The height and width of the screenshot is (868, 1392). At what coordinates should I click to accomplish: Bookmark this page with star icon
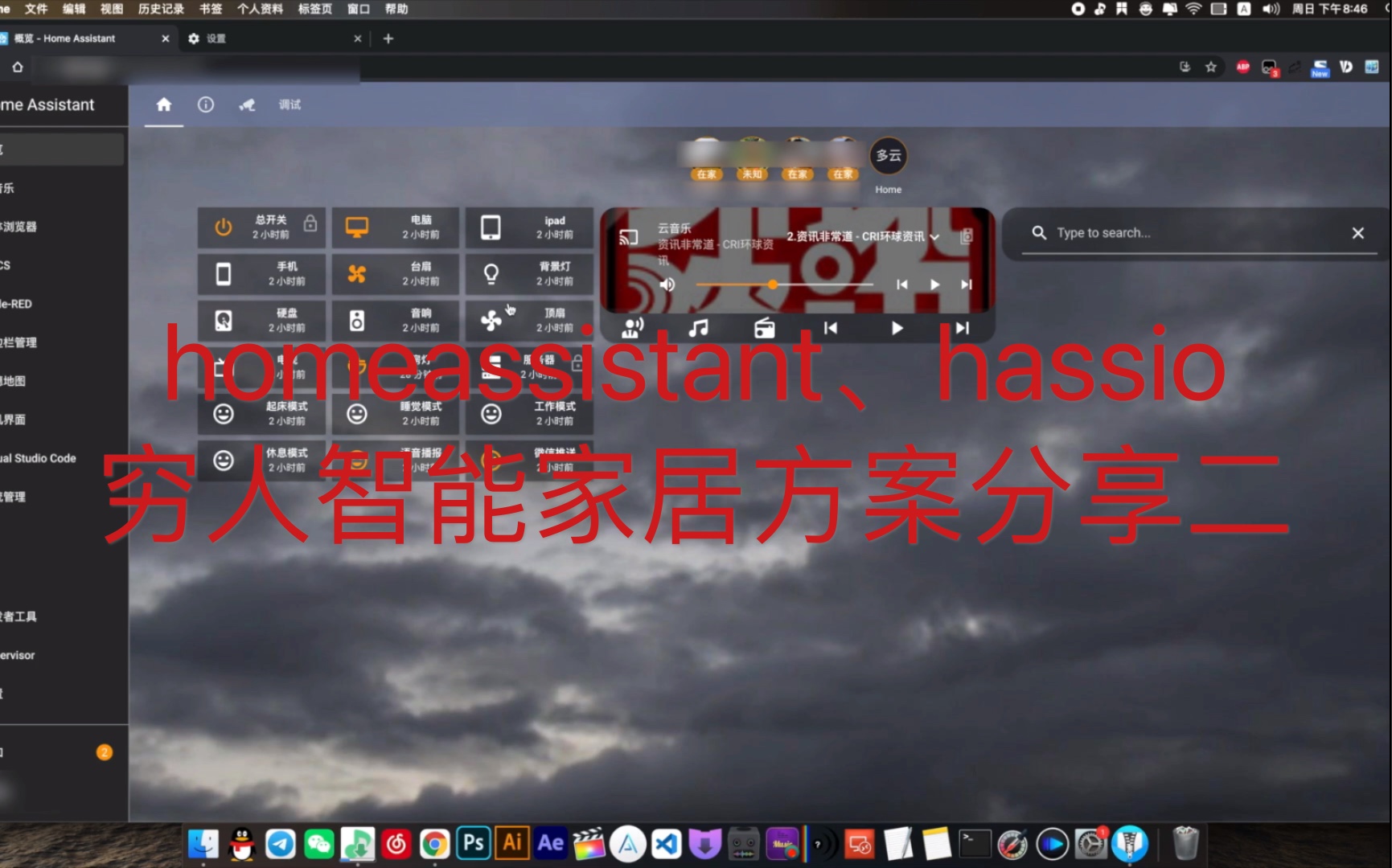click(1211, 67)
